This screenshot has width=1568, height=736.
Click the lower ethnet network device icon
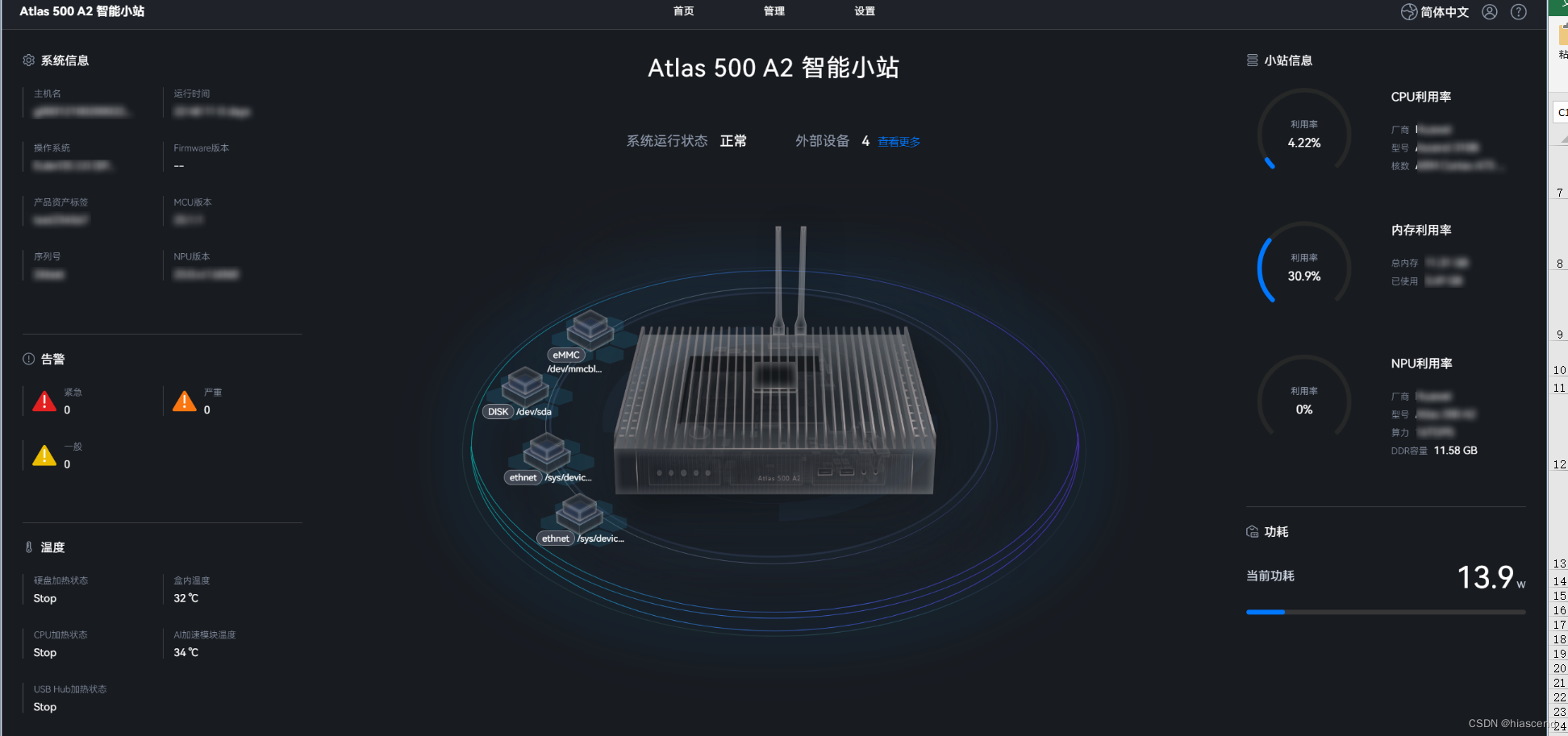(x=579, y=513)
